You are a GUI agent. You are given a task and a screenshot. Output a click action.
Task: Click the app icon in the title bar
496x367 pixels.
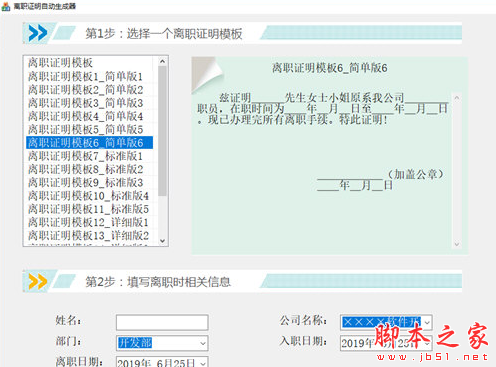coord(6,6)
